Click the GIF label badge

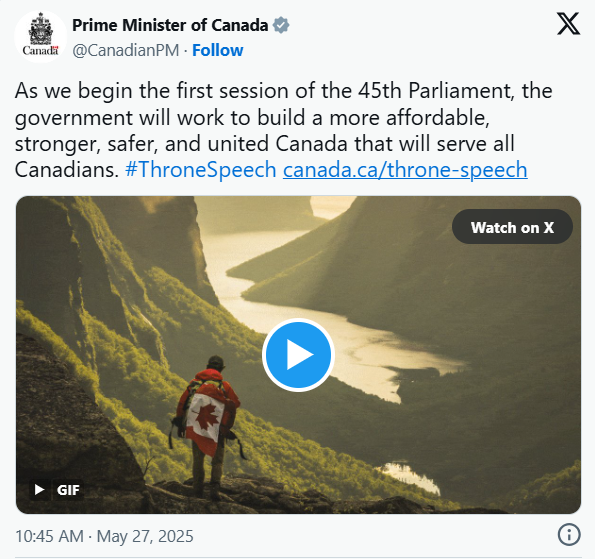pos(68,490)
